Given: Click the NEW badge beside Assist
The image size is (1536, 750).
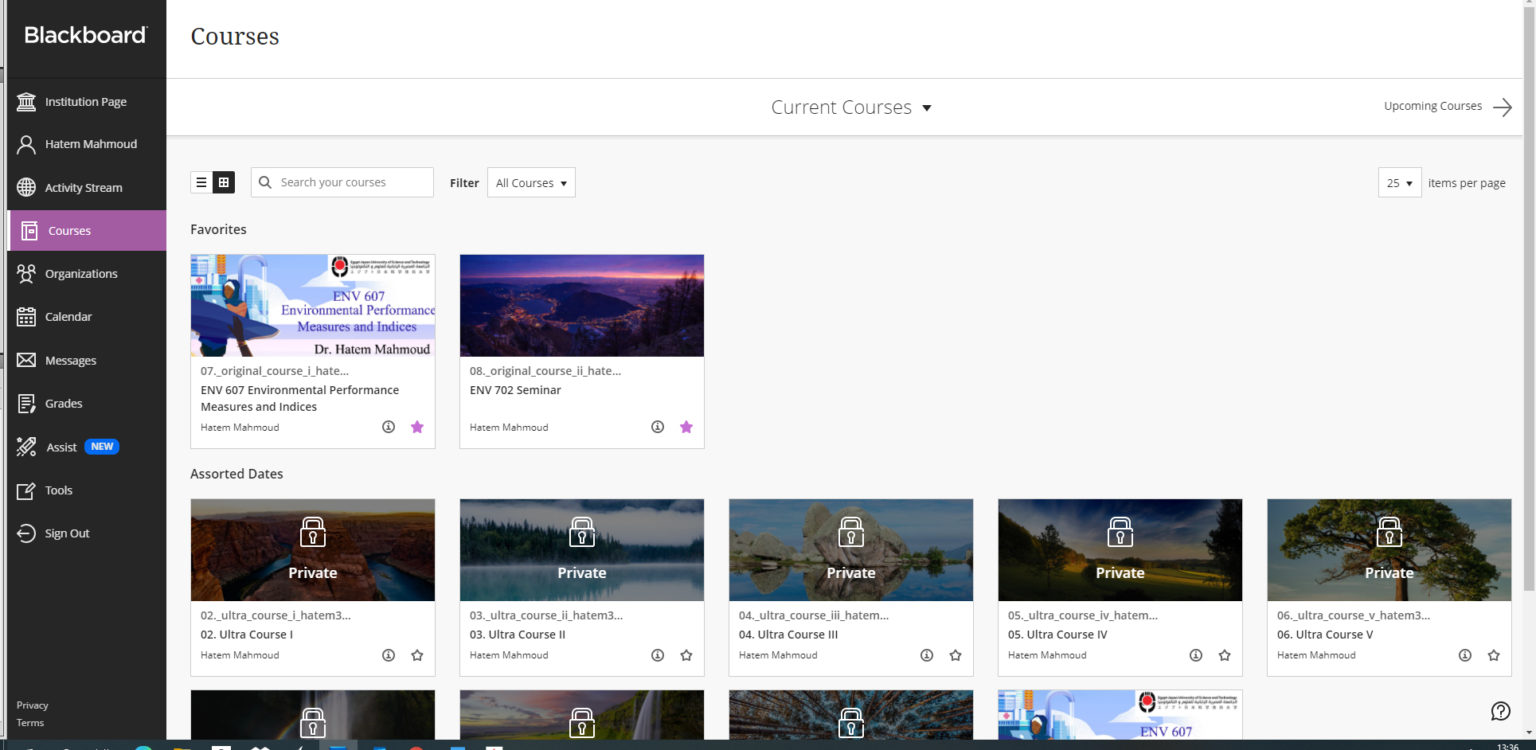Looking at the screenshot, I should coord(102,447).
